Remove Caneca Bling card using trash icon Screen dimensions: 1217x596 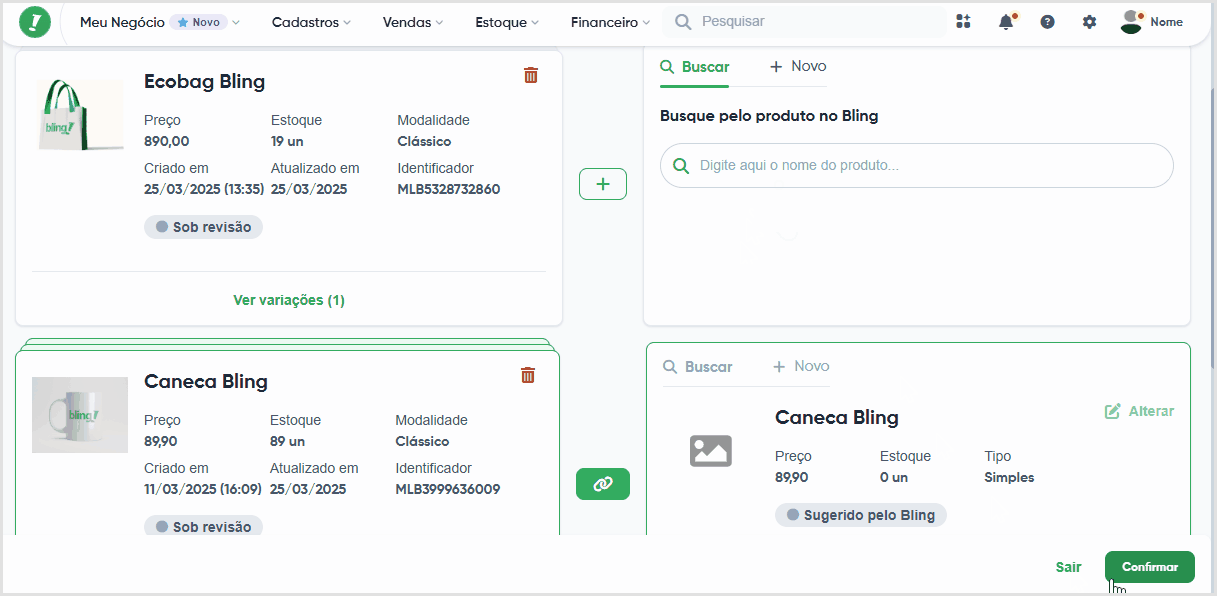[528, 375]
